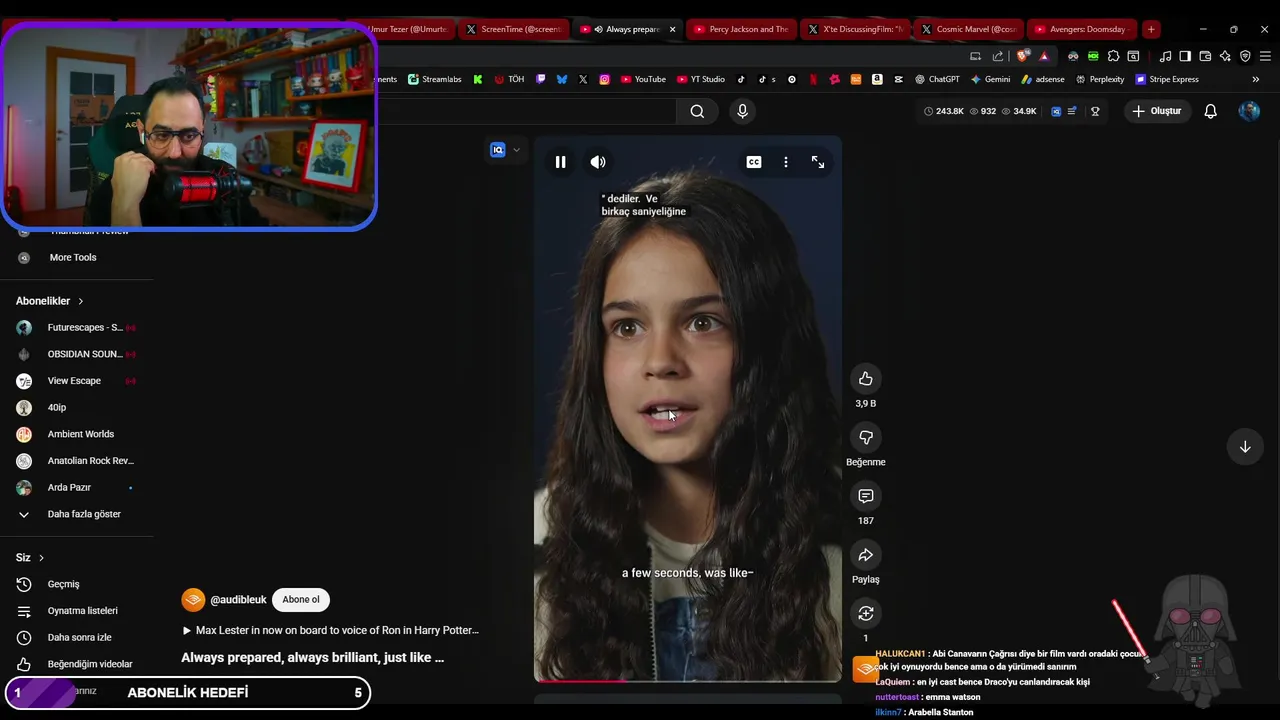The image size is (1280, 720).
Task: Open the TÖH bookmark
Action: tap(509, 79)
